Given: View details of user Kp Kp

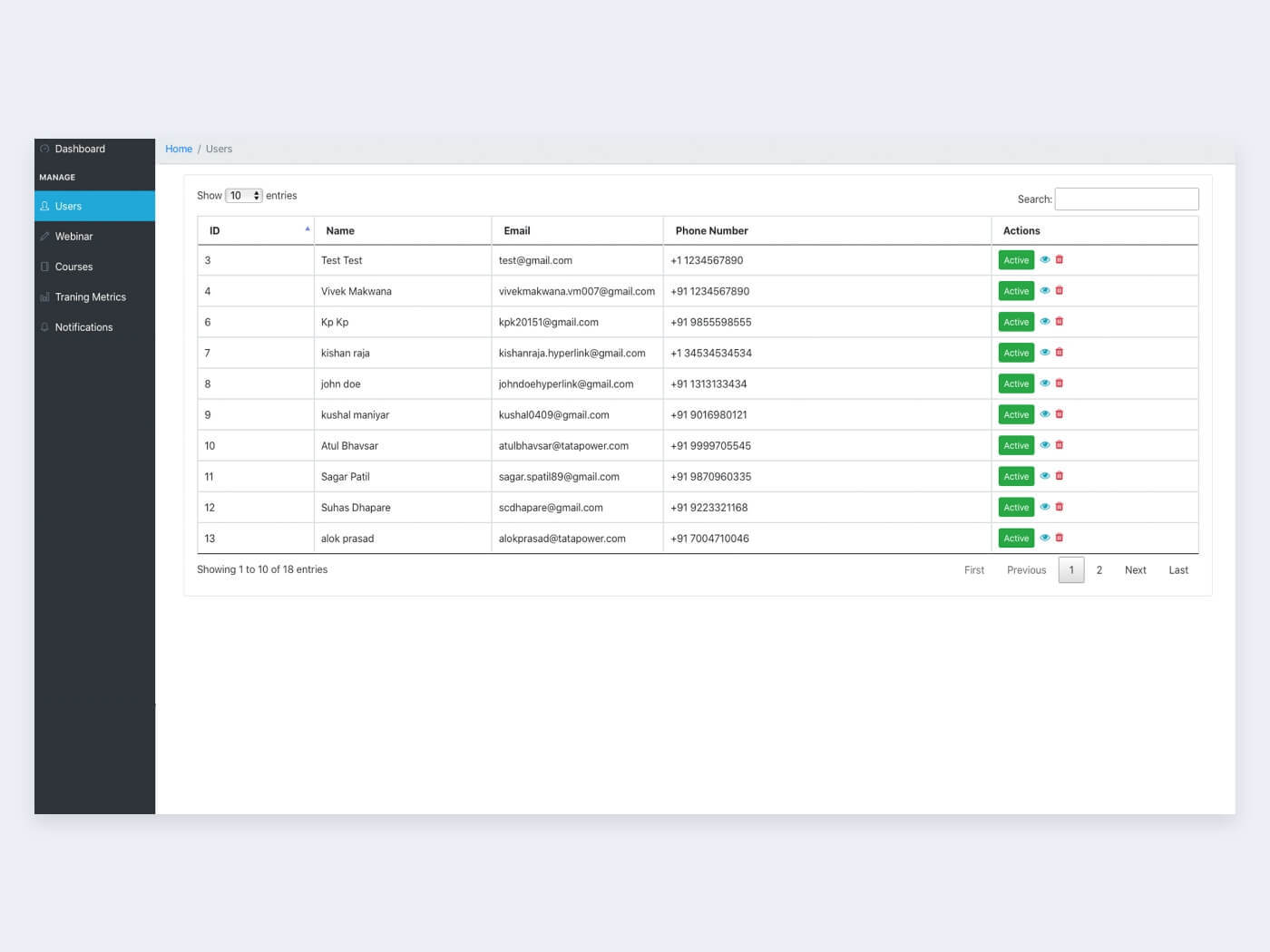Looking at the screenshot, I should pos(1045,321).
